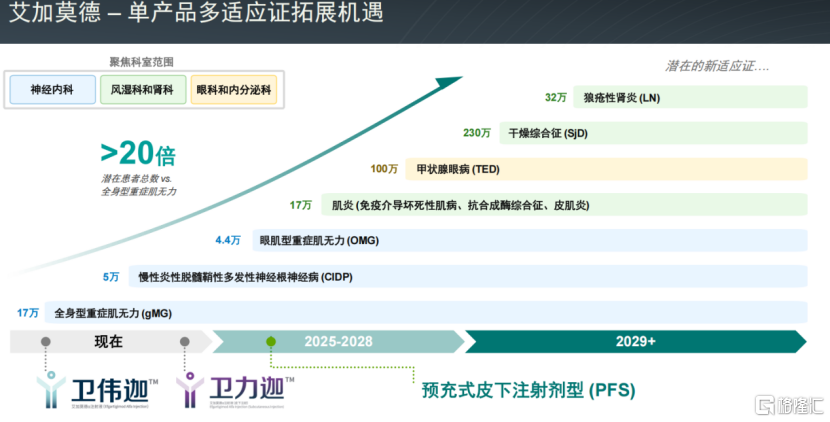This screenshot has height=422, width=830.
Task: Click the 预充式皮下注射剂型 (PFS) text
Action: click(x=528, y=391)
